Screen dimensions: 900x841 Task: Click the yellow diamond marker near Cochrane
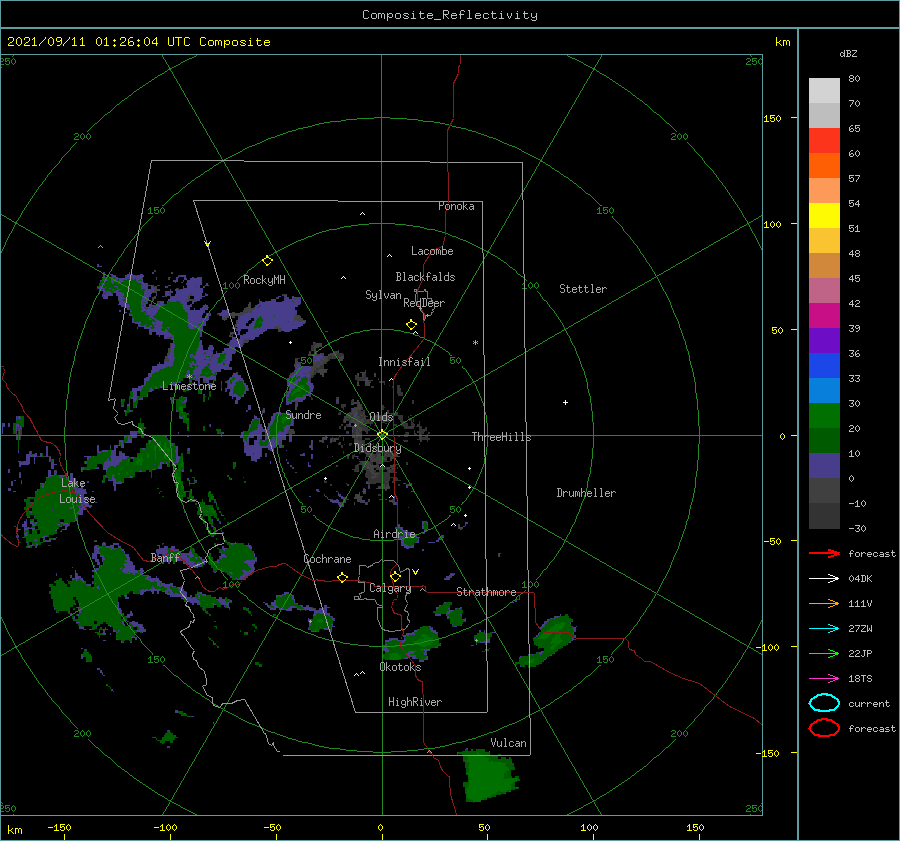(x=343, y=578)
